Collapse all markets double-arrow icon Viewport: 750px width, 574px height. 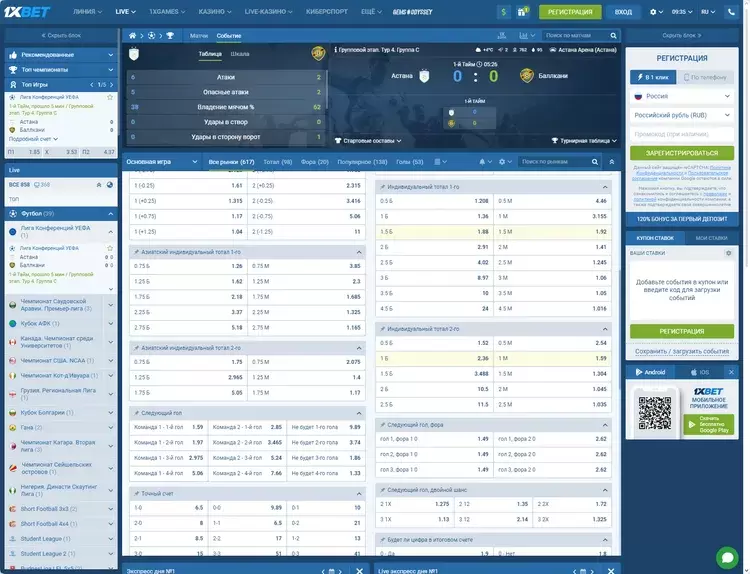point(611,162)
